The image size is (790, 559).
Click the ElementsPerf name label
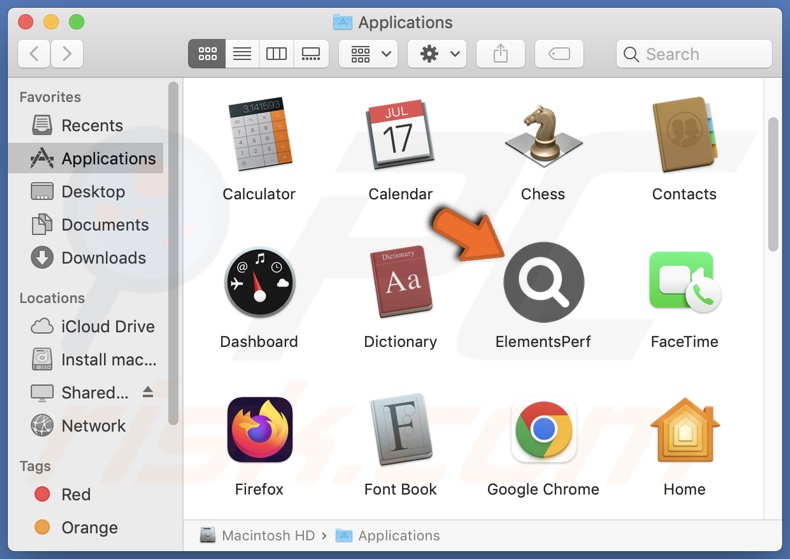pyautogui.click(x=543, y=341)
